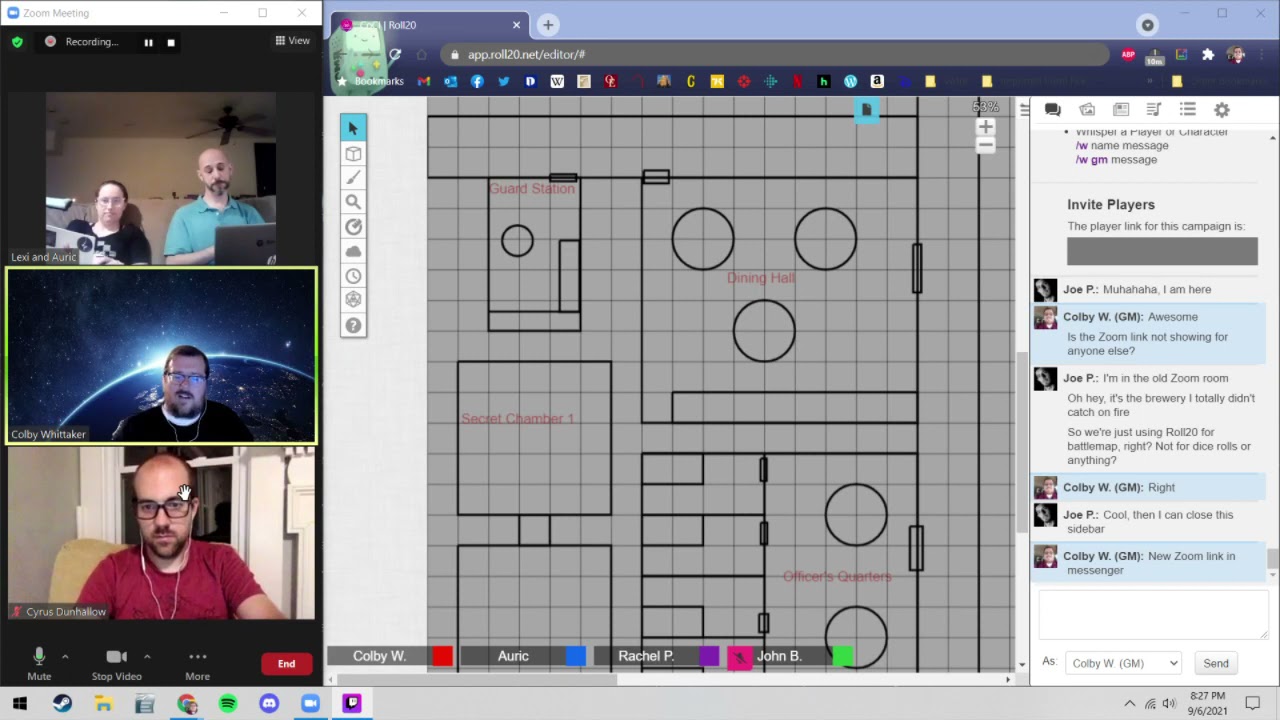Stop the Zoom recording
Screen dimensions: 1280x720
coord(171,42)
